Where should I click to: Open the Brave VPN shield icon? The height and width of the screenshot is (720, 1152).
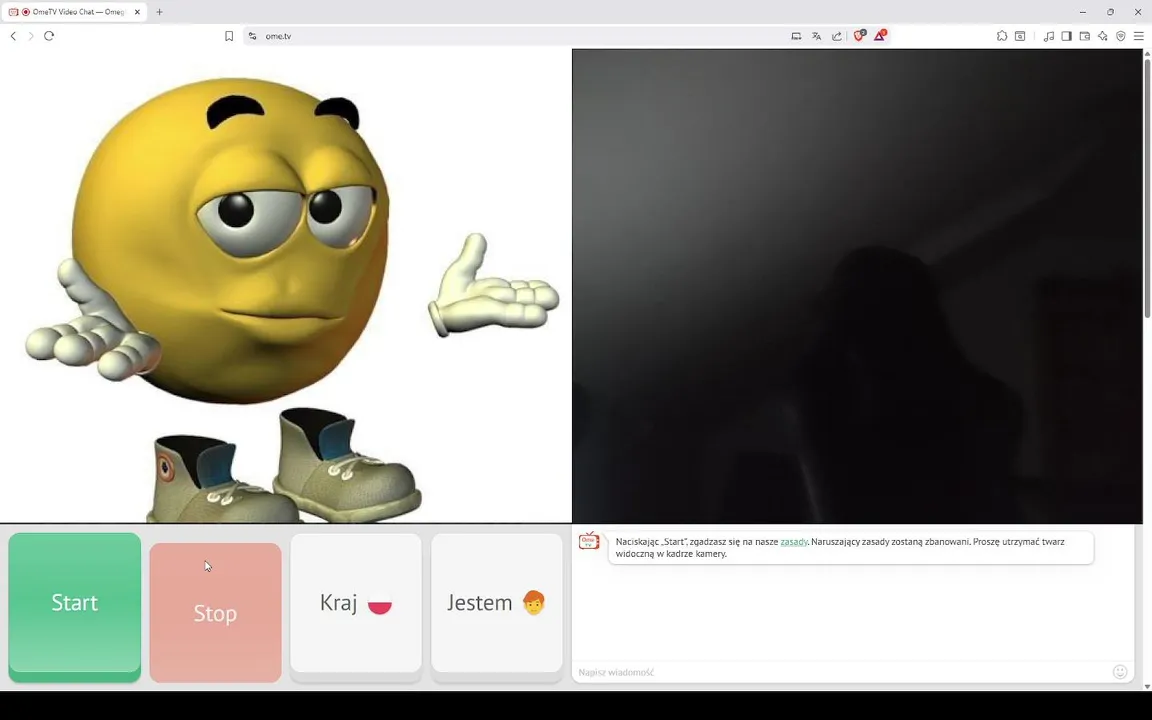1120,36
